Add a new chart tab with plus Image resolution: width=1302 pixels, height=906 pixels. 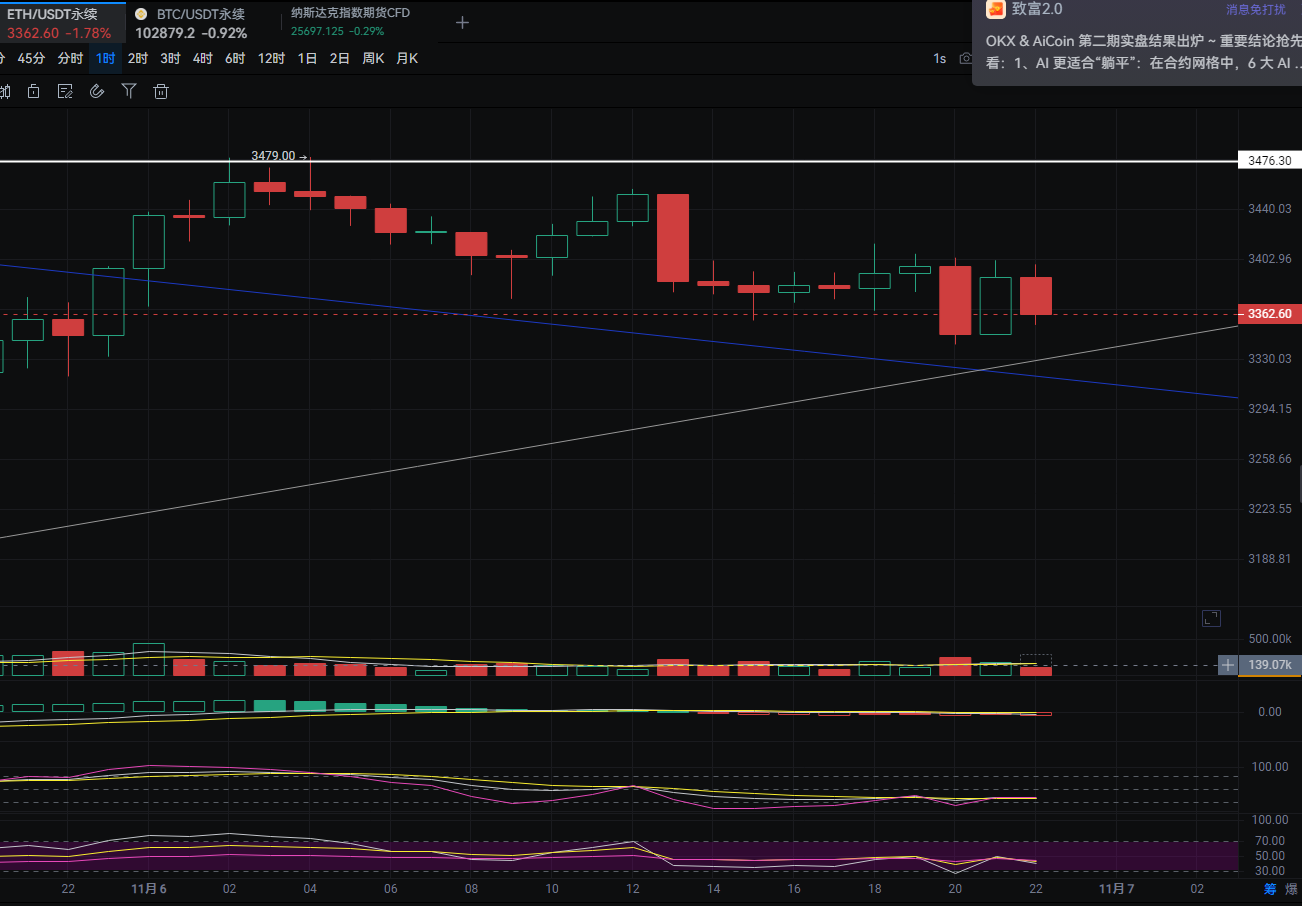(x=462, y=22)
